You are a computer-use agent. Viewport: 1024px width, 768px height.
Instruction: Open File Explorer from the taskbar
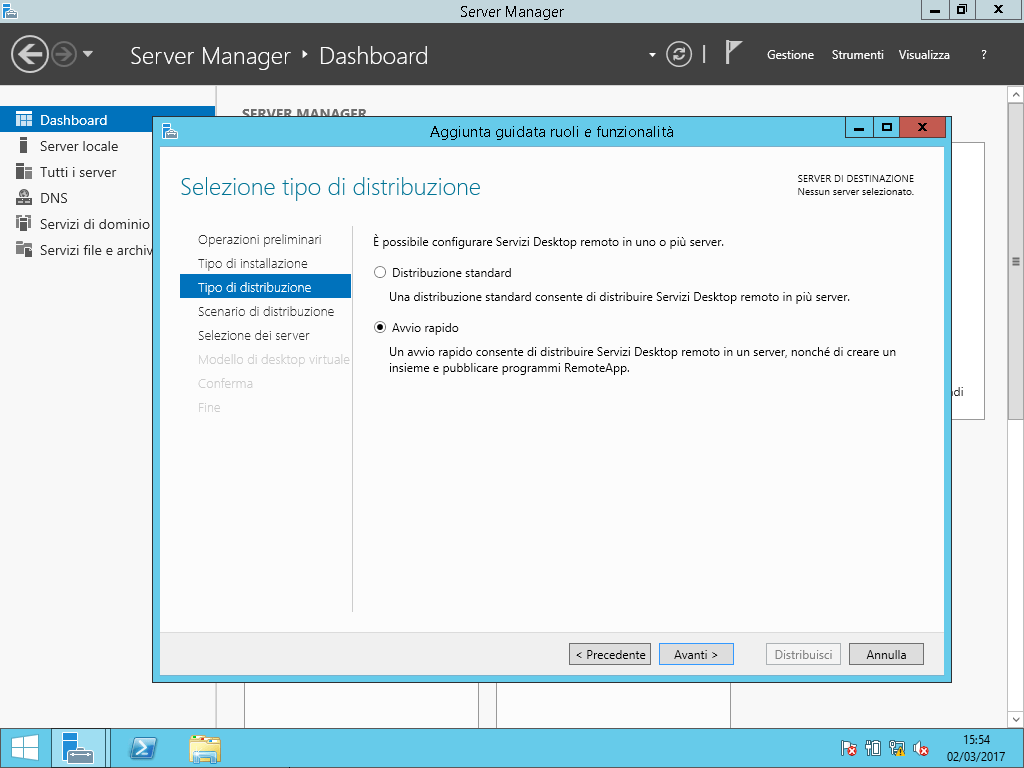pos(205,748)
